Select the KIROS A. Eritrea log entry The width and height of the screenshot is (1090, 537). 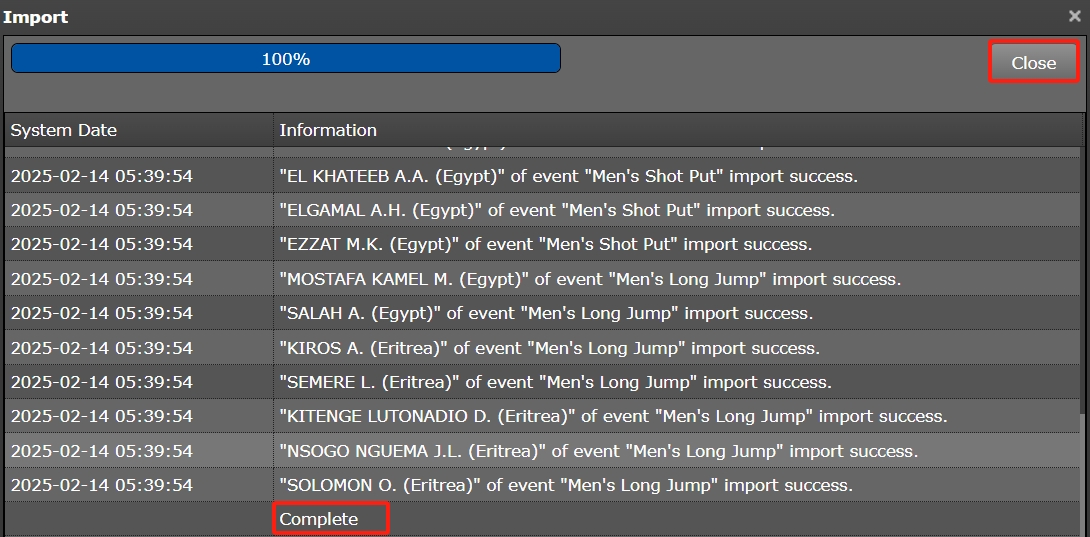tap(549, 348)
